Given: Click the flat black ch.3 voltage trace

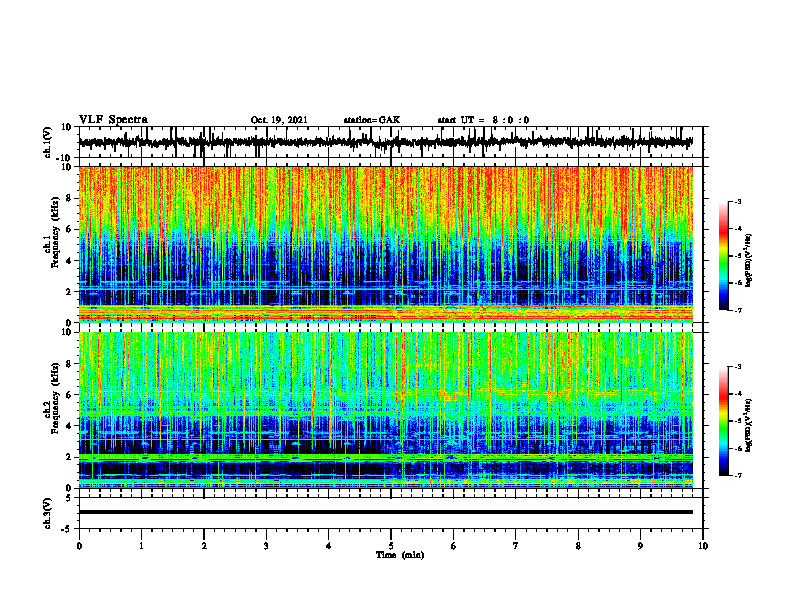Looking at the screenshot, I should pyautogui.click(x=386, y=512).
